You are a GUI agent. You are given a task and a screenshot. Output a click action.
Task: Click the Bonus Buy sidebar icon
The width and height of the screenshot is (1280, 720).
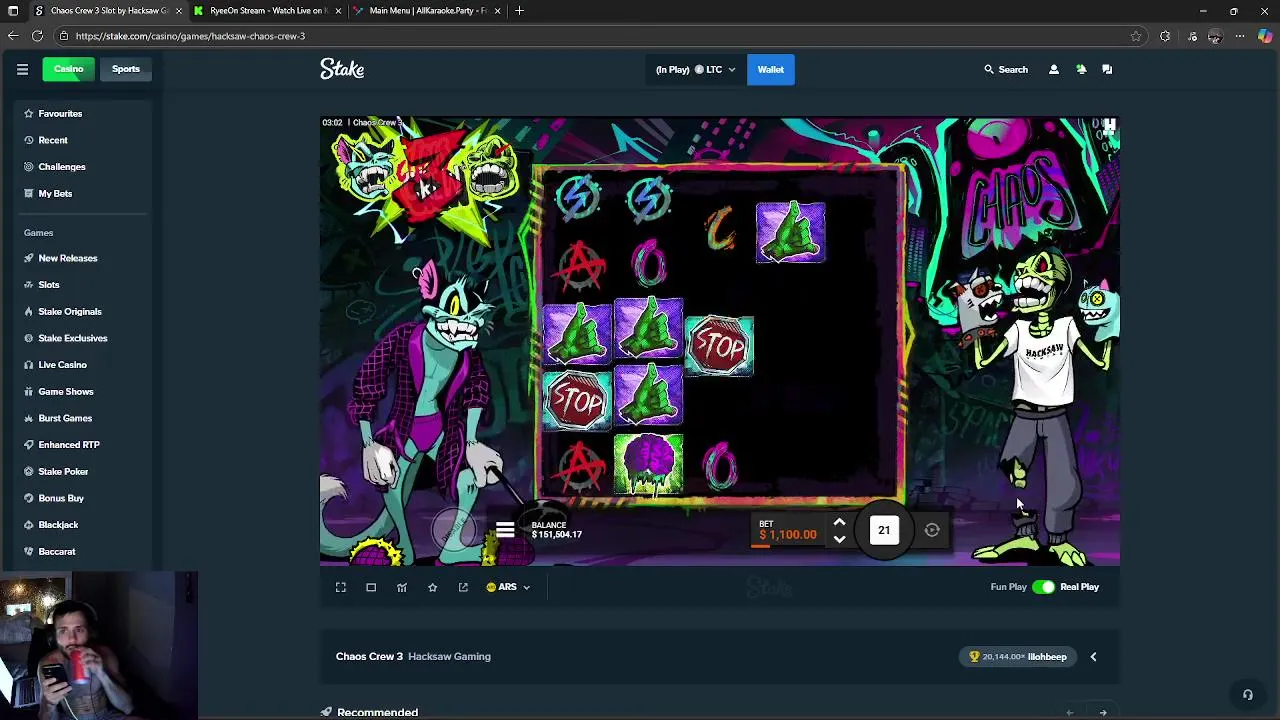coord(29,498)
